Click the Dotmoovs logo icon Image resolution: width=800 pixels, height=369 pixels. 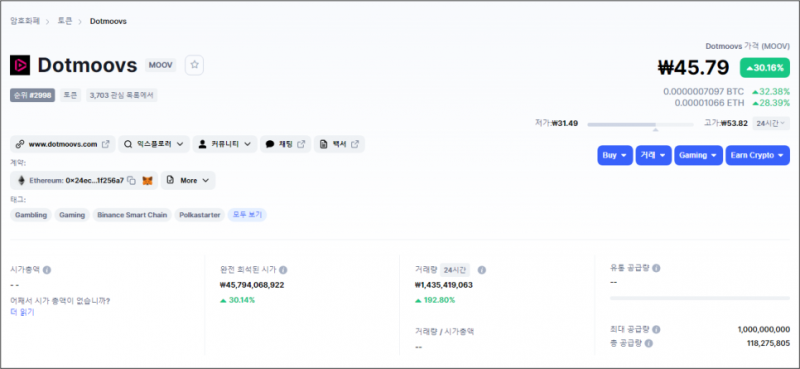tap(20, 65)
